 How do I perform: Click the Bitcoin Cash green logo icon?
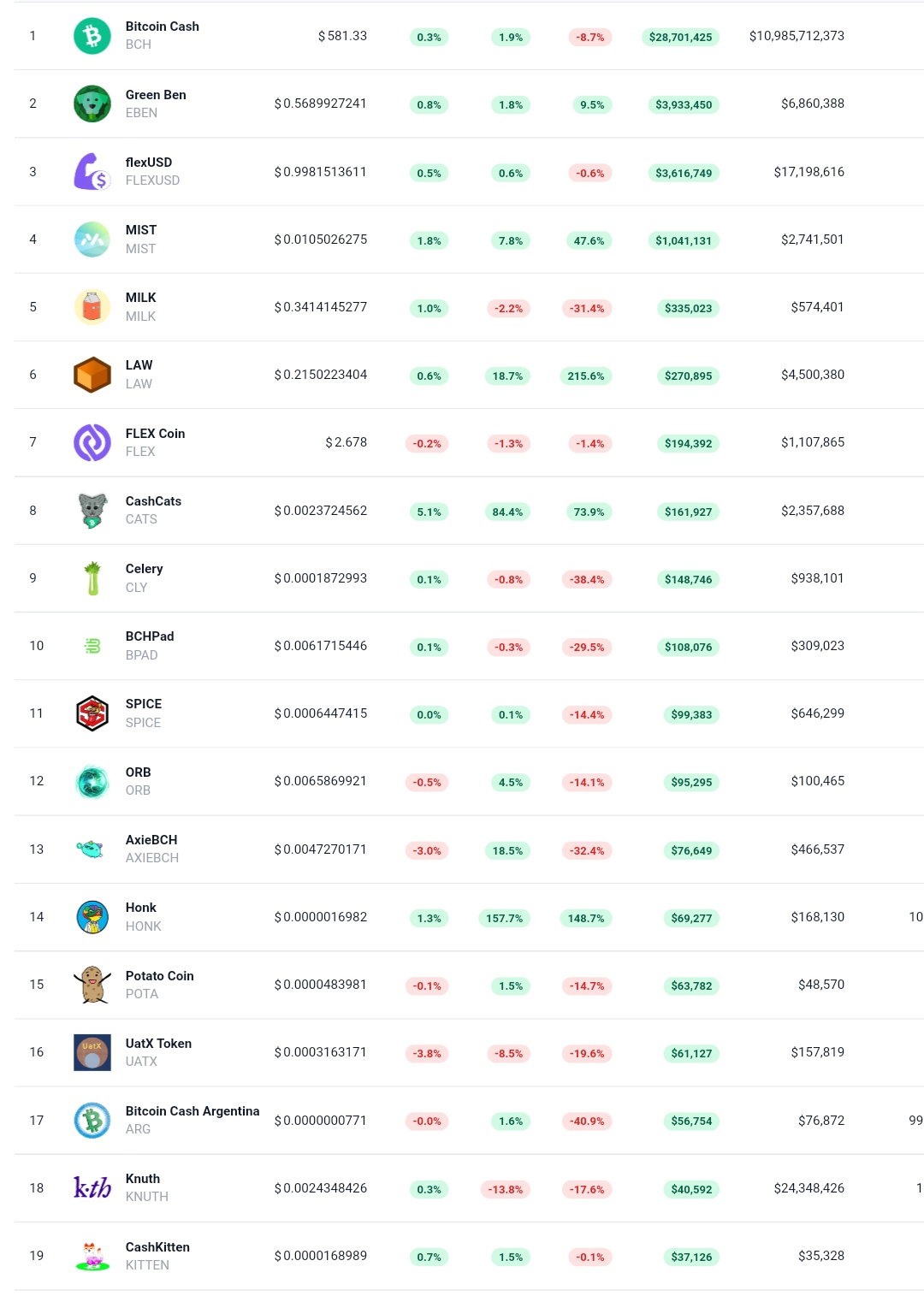click(x=92, y=36)
